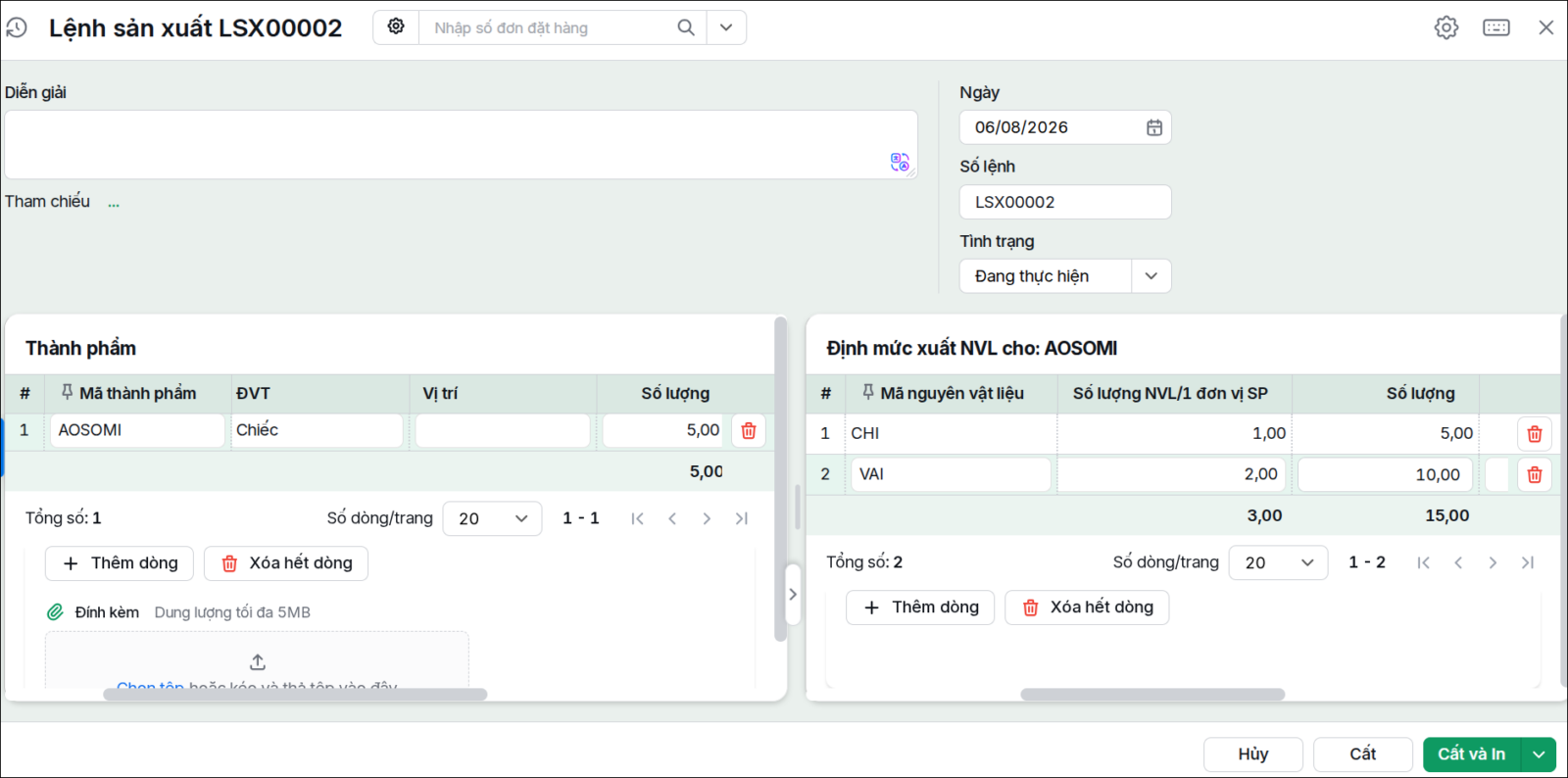The width and height of the screenshot is (1568, 778).
Task: Click the Định mức horizontal scrollbar
Action: pyautogui.click(x=1152, y=694)
